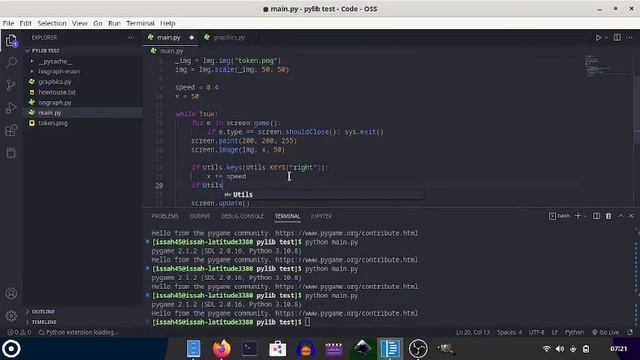Run the Python file with play button
640x360 pixels.
click(x=598, y=38)
